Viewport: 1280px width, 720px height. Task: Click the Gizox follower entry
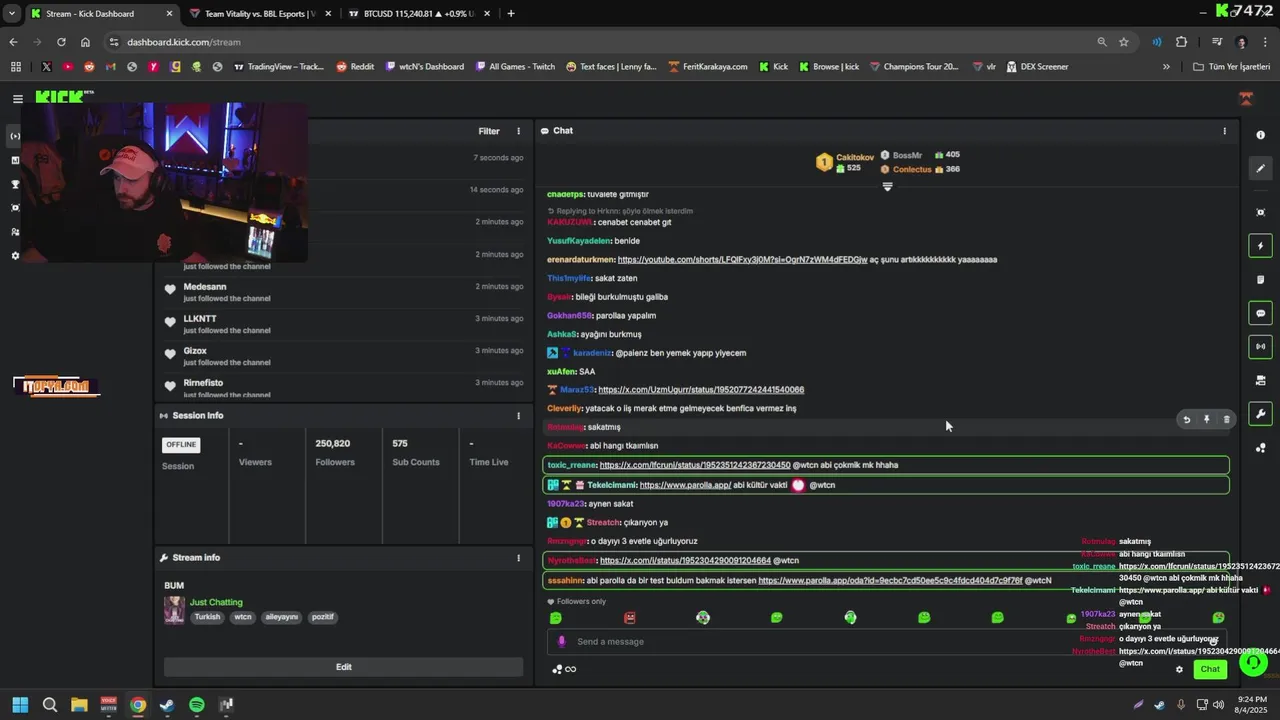coord(343,356)
